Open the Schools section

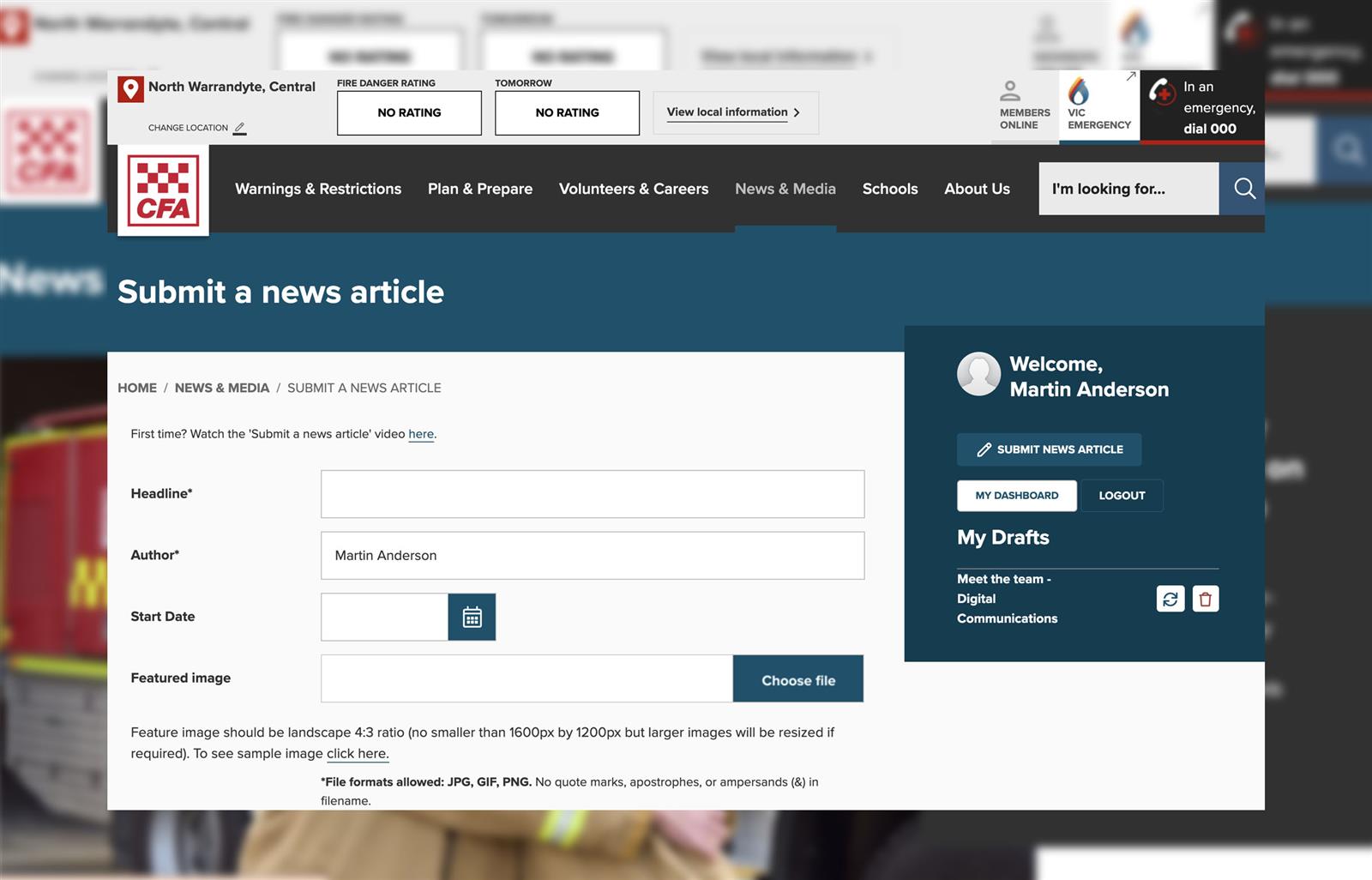[890, 189]
